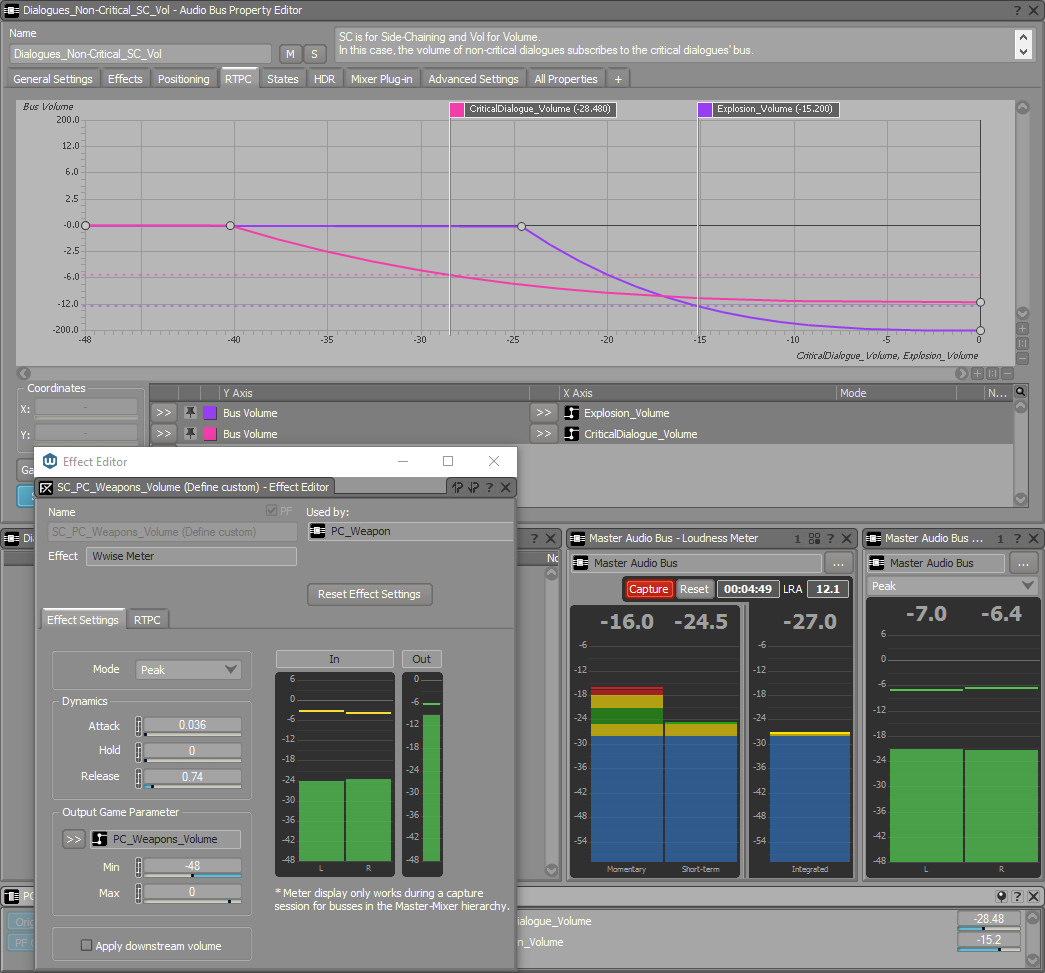Open help for the Master Audio Bus Meter panel
The width and height of the screenshot is (1045, 973).
pos(1017,538)
